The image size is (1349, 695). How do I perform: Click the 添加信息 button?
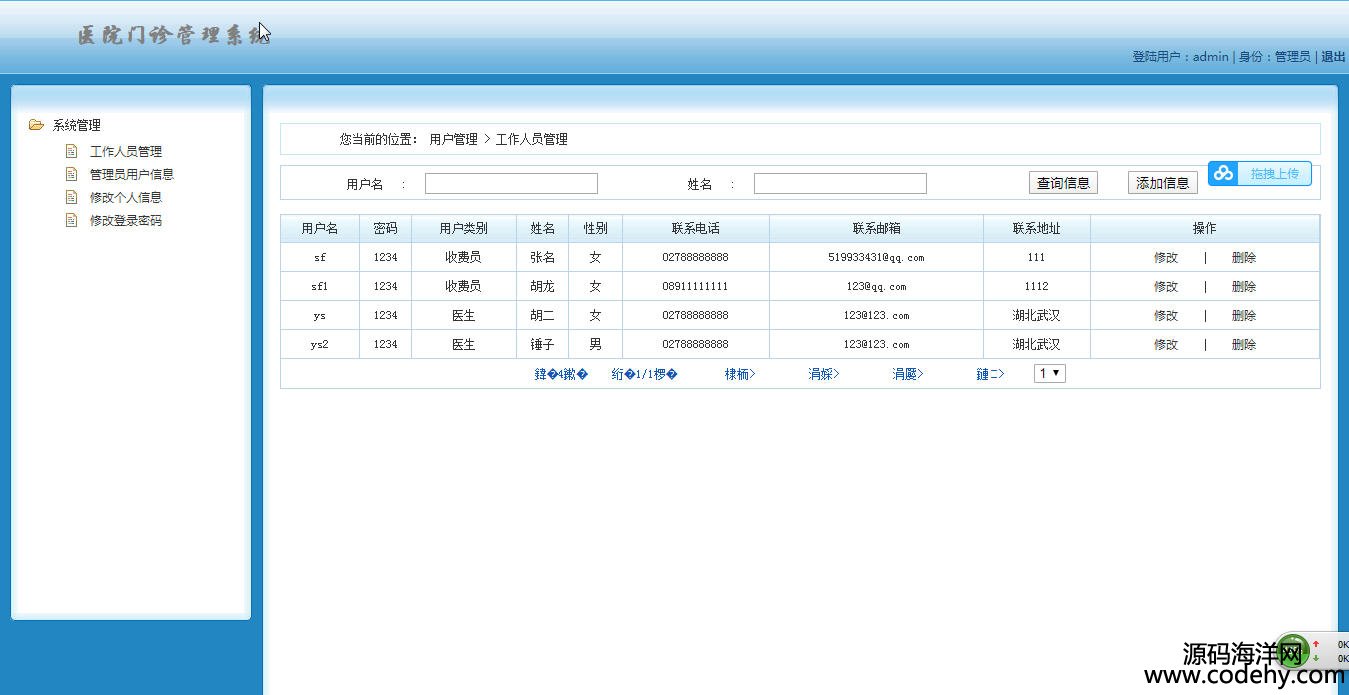tap(1163, 183)
